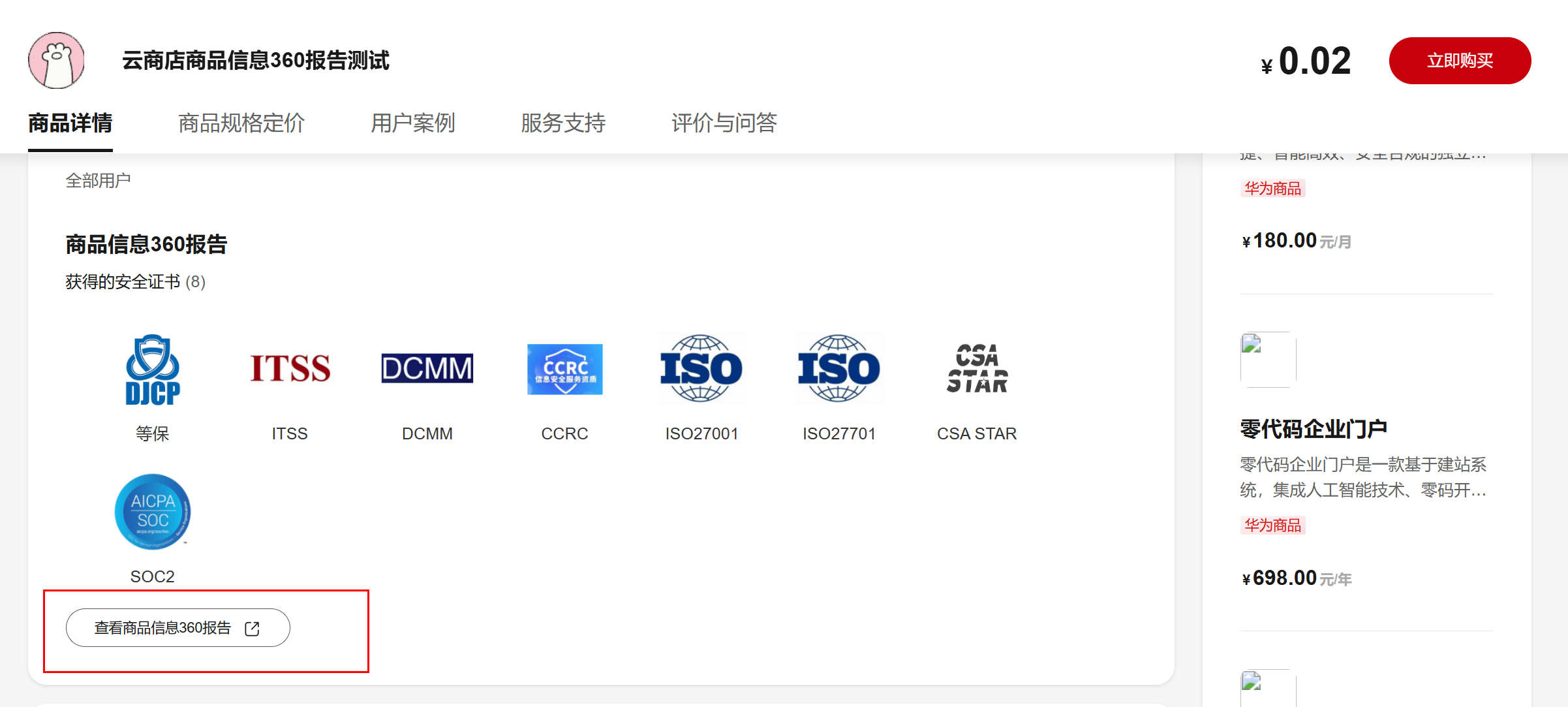
Task: Open the 评价与问答 tab
Action: [x=724, y=123]
